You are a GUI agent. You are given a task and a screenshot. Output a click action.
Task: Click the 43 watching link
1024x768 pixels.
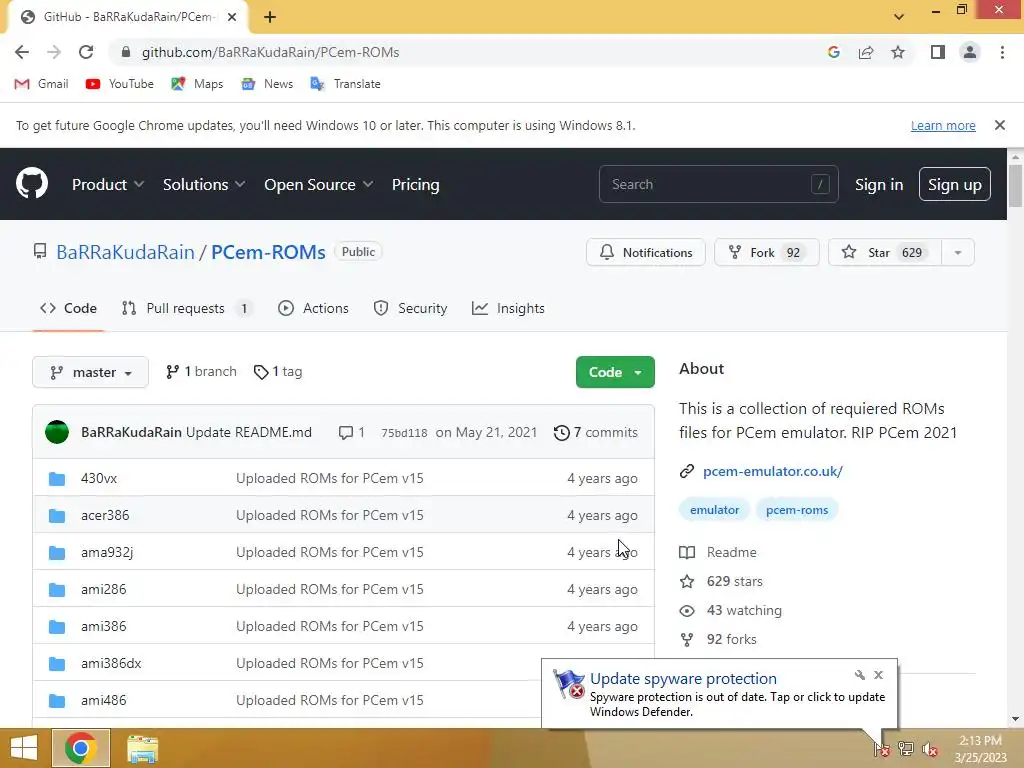(731, 611)
